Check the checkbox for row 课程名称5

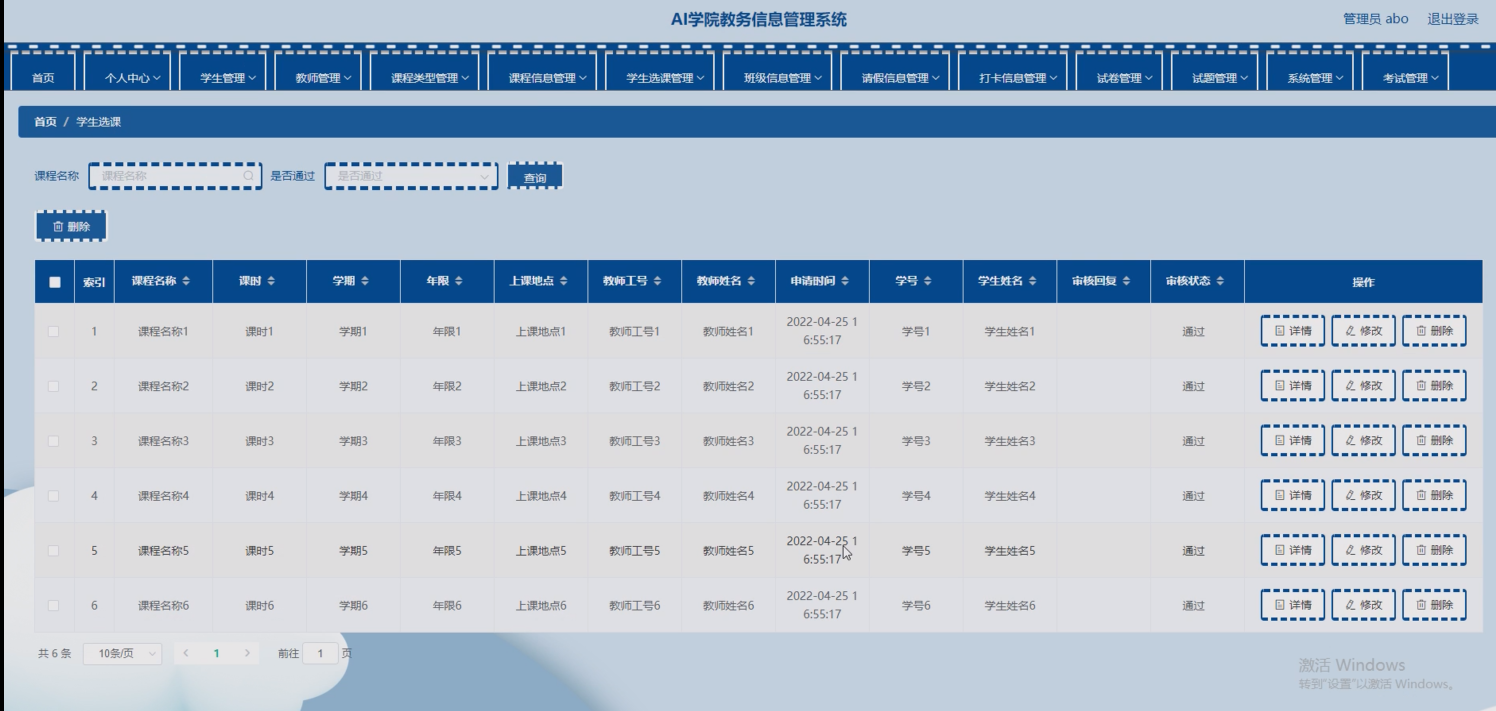point(54,551)
